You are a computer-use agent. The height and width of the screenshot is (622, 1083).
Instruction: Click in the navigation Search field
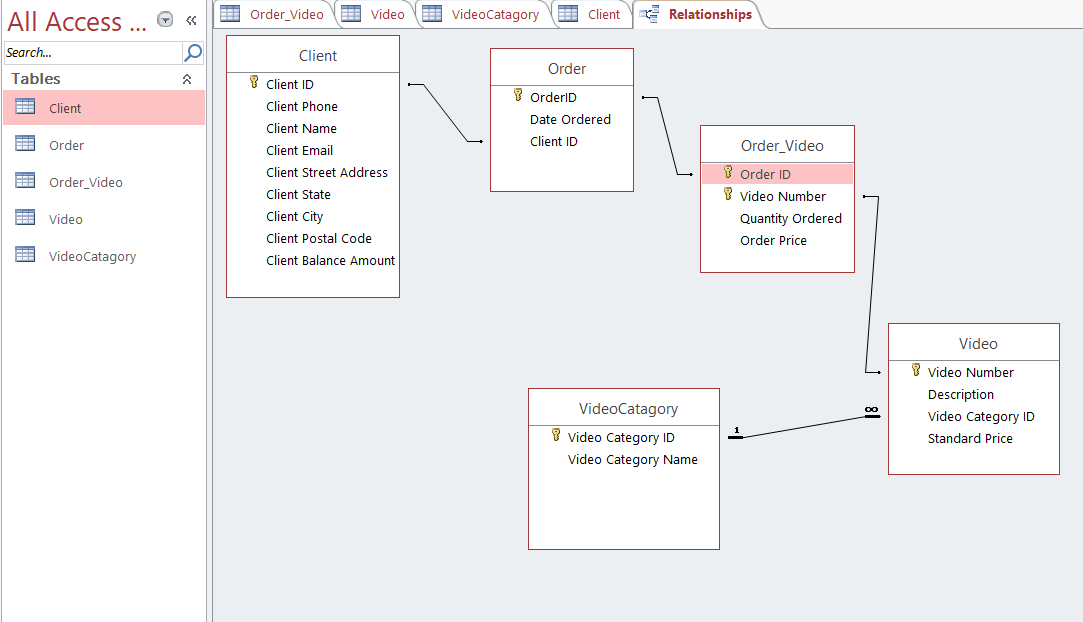[92, 52]
